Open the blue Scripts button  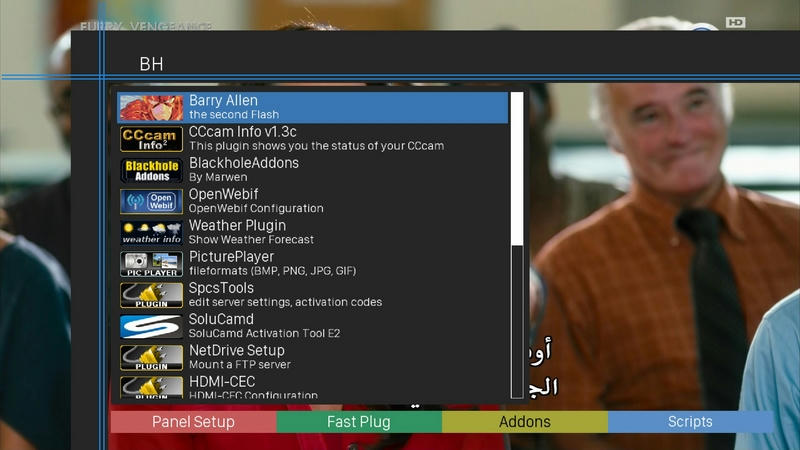(x=690, y=422)
